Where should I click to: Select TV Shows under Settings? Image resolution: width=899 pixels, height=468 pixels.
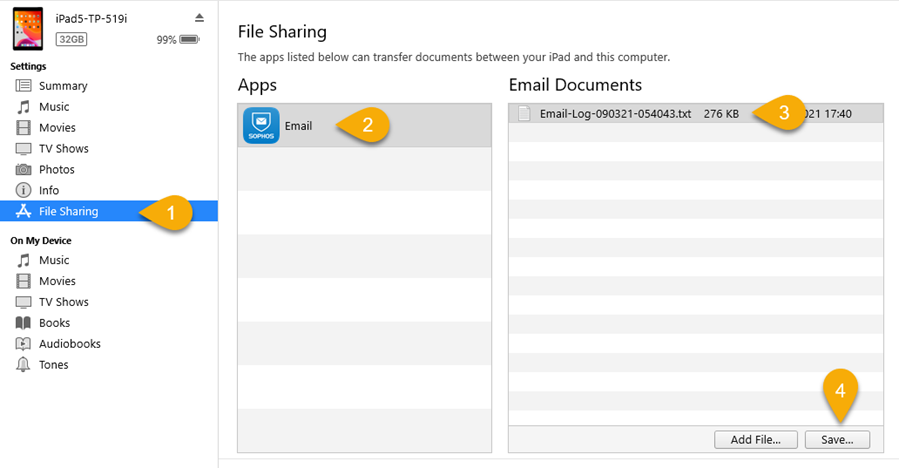(x=63, y=149)
